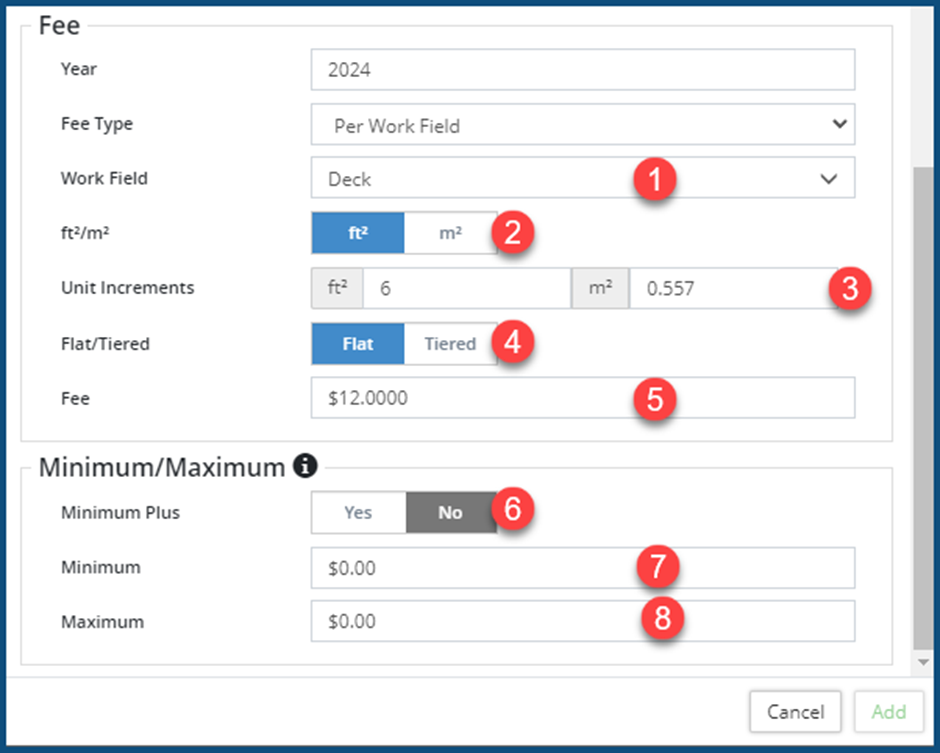Select the ft² unit toggle
Image resolution: width=940 pixels, height=753 pixels.
point(358,232)
